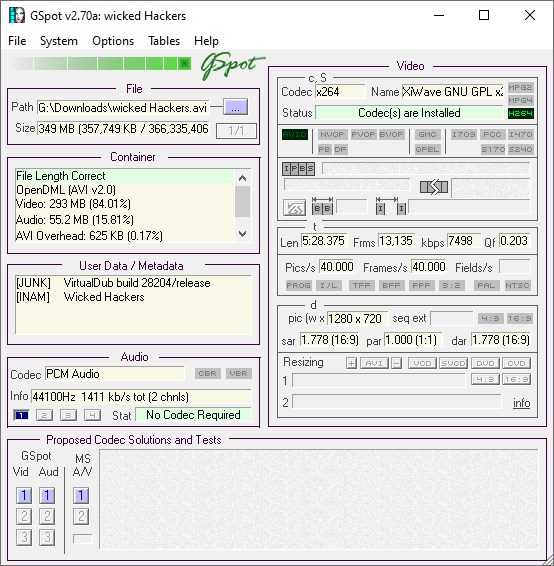Click the file Path field
The height and width of the screenshot is (566, 554).
pyautogui.click(x=123, y=108)
